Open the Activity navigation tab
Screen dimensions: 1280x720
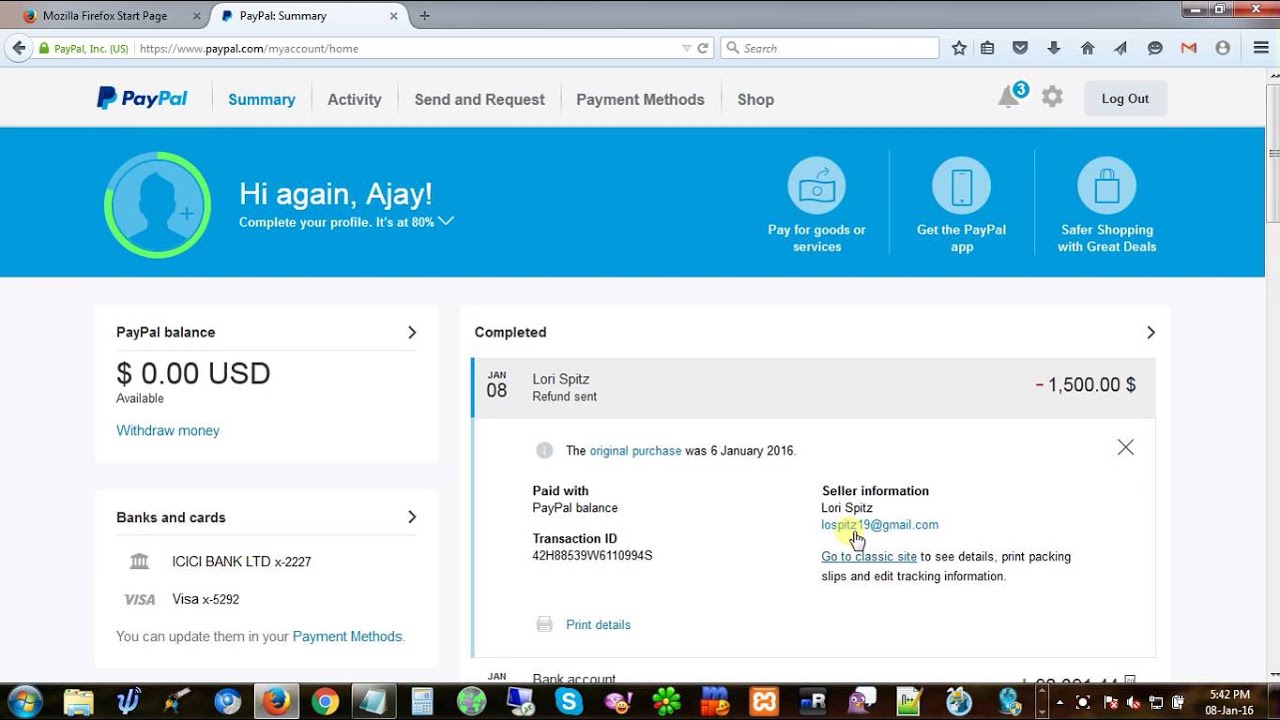click(x=354, y=99)
